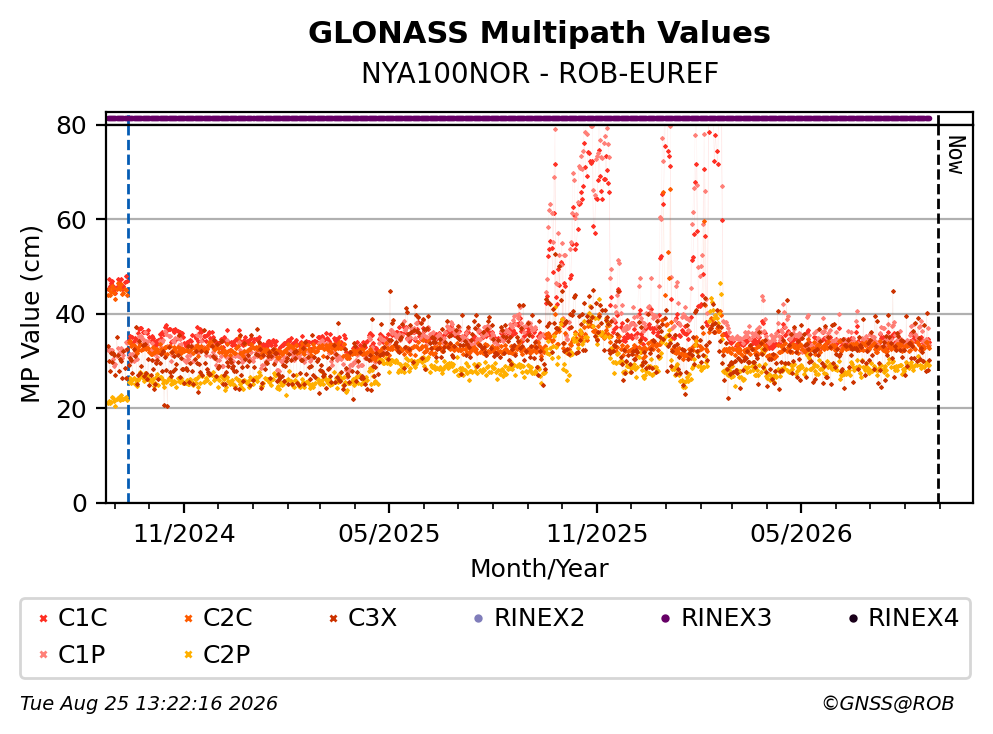Image resolution: width=993 pixels, height=734 pixels.
Task: Click the ©GNSS@ROB copyright text
Action: tap(888, 704)
